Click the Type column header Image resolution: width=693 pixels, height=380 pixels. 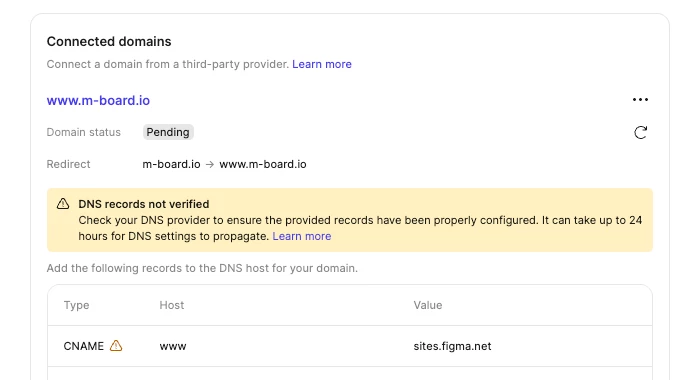(76, 305)
